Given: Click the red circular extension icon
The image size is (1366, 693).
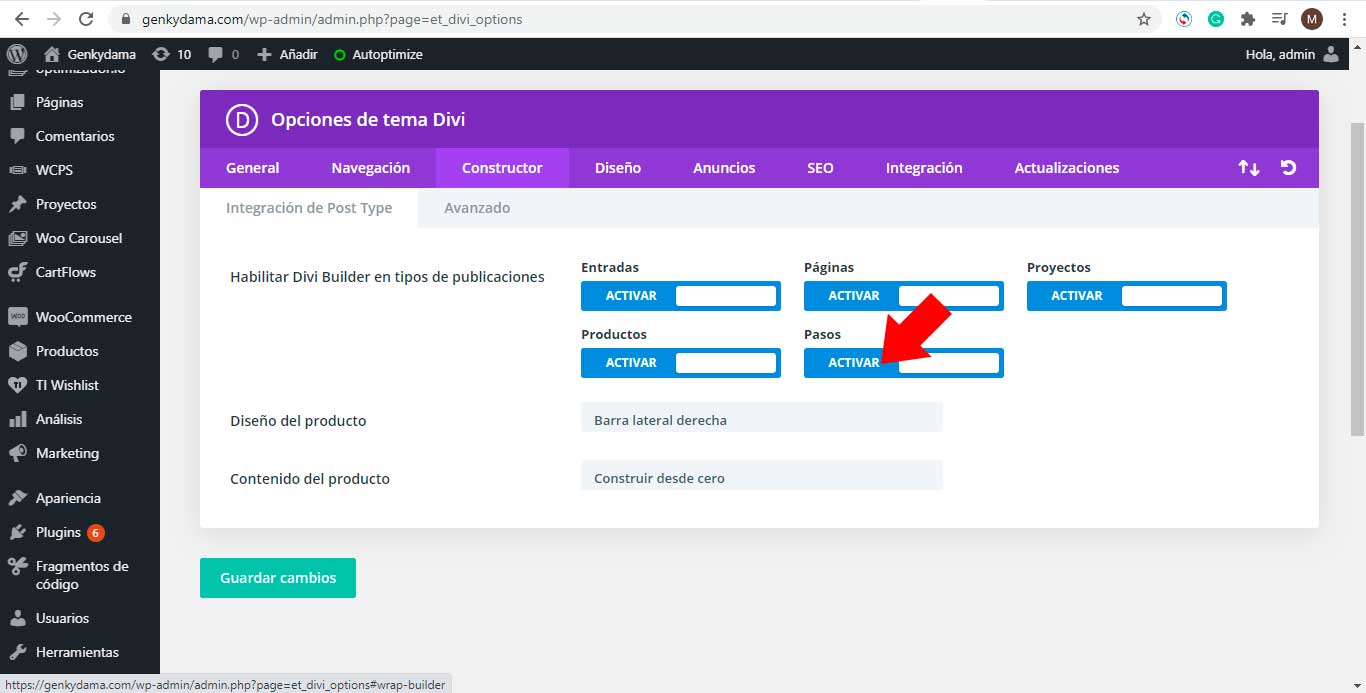Looking at the screenshot, I should coord(1184,19).
